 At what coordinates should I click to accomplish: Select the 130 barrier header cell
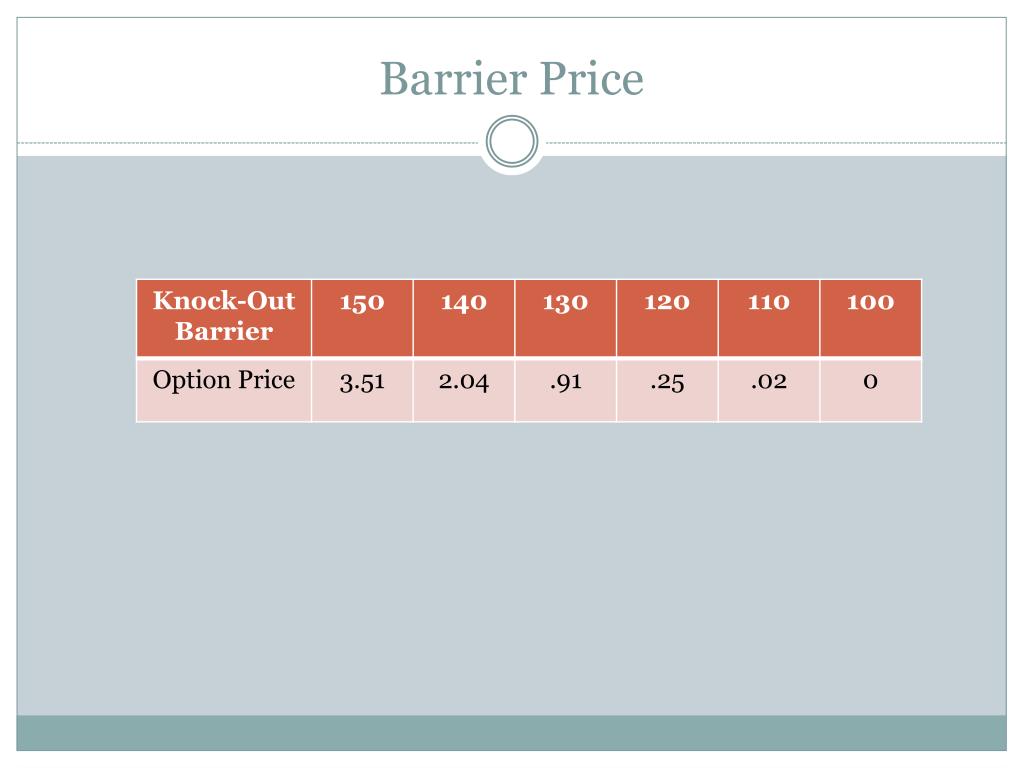pyautogui.click(x=566, y=318)
